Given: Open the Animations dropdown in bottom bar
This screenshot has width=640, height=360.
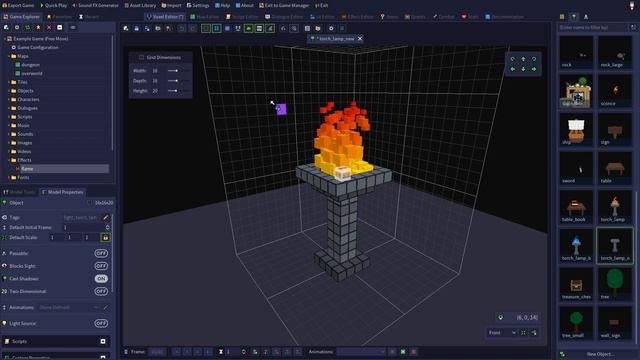Looking at the screenshot, I should (x=361, y=351).
